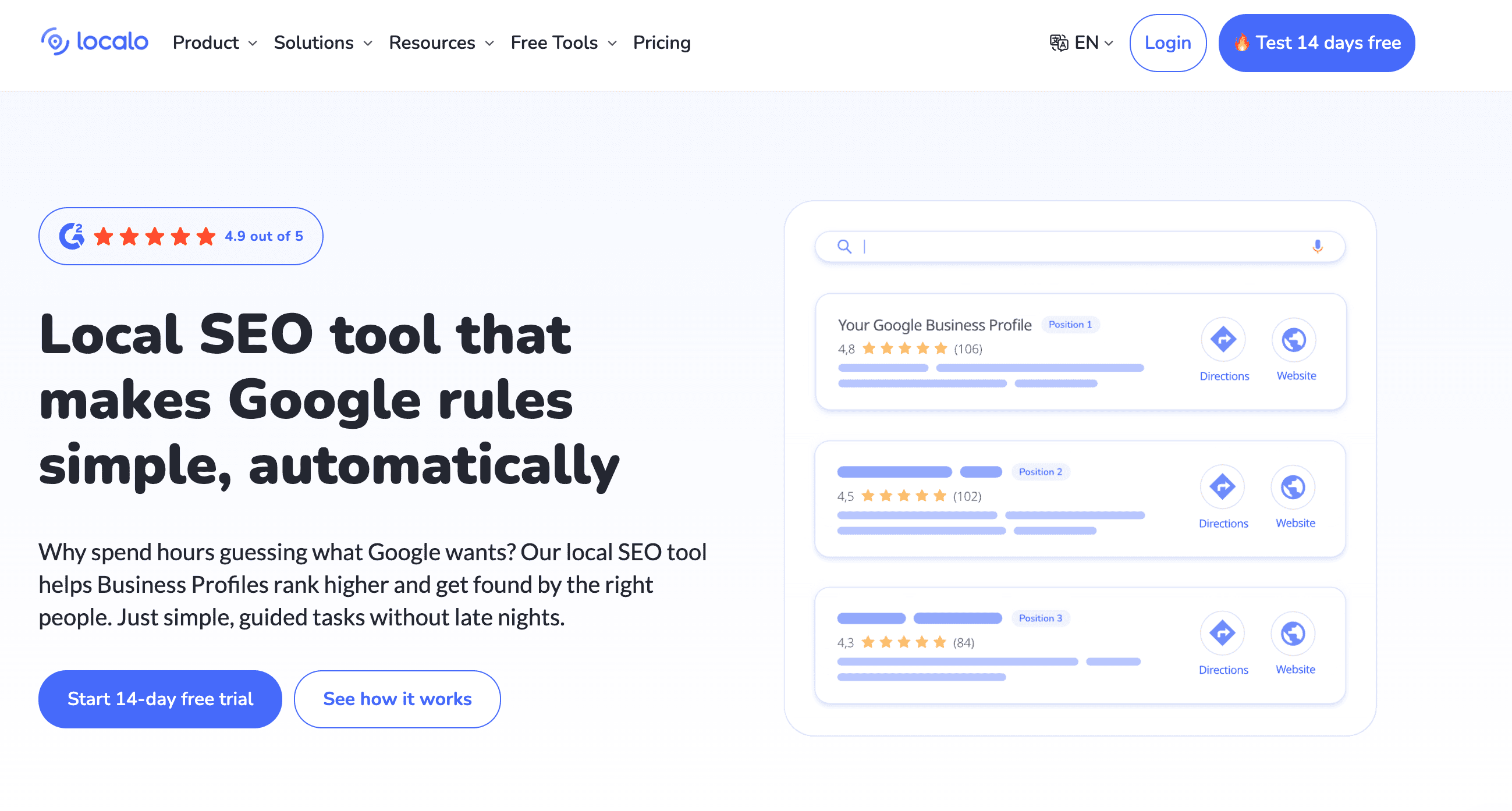Start the 14-day free trial

(x=159, y=698)
